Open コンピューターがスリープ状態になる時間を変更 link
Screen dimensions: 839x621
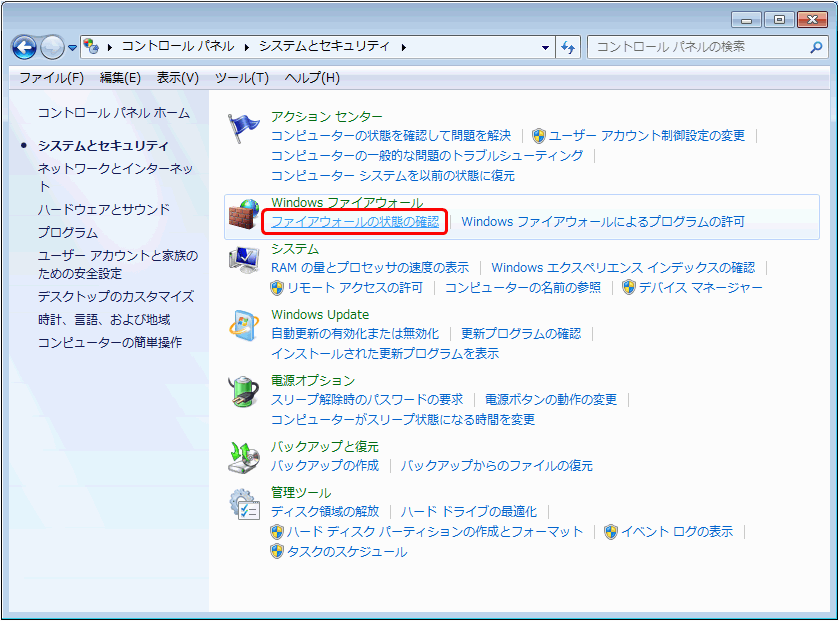(403, 419)
